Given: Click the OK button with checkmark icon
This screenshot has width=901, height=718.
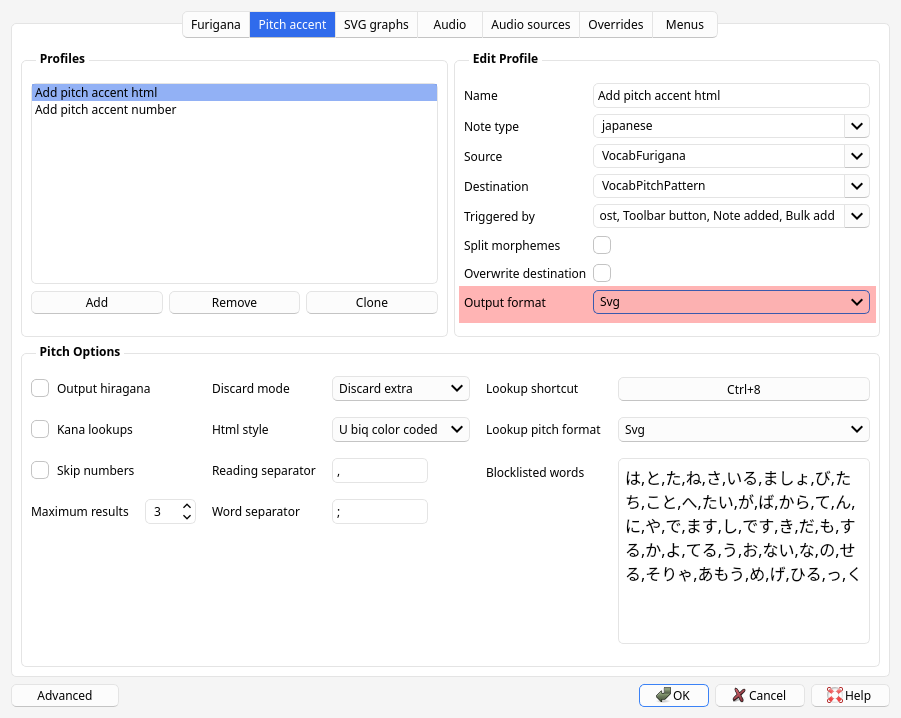Looking at the screenshot, I should [673, 695].
